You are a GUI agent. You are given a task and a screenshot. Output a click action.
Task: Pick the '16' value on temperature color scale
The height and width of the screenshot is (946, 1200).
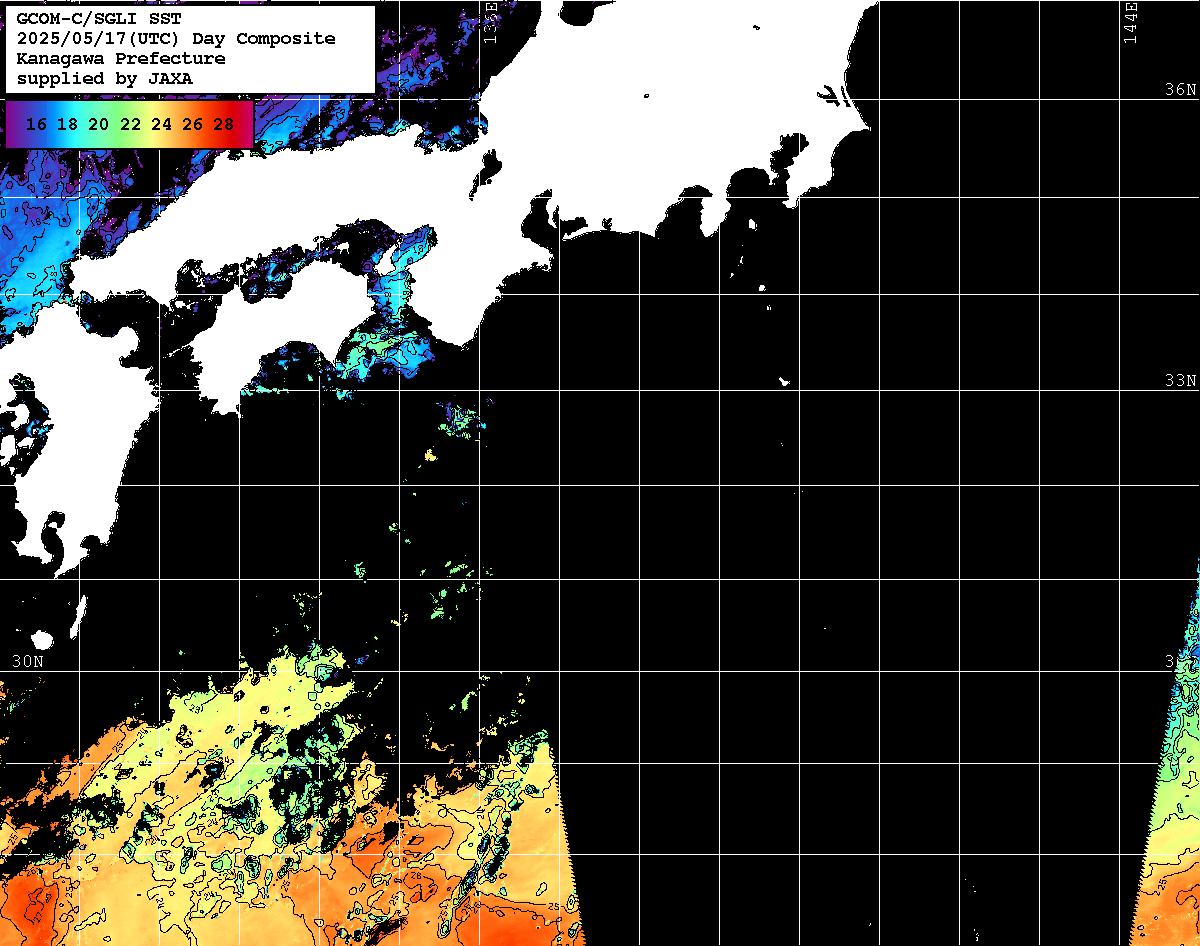point(36,124)
